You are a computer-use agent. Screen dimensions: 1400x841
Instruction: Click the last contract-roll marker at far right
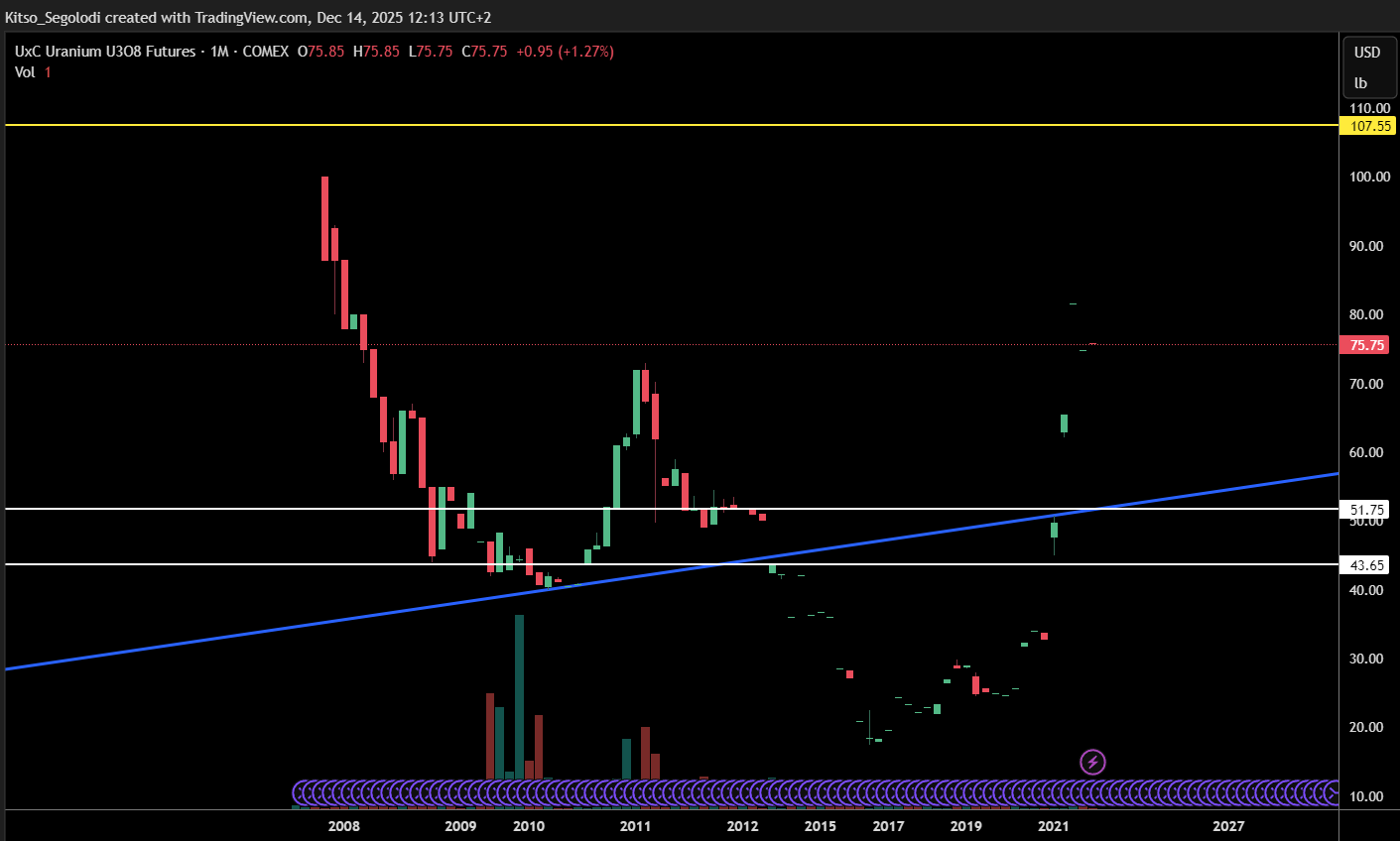(1332, 792)
